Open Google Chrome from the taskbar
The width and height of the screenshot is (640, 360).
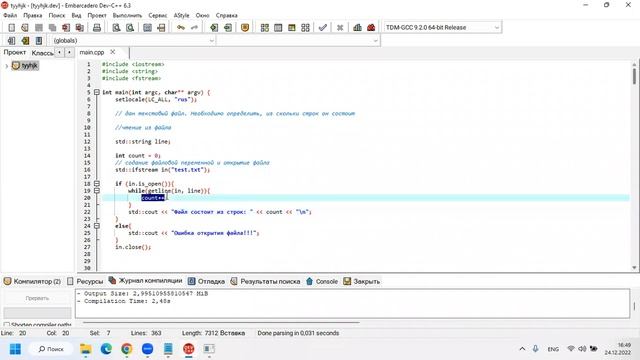click(127, 349)
